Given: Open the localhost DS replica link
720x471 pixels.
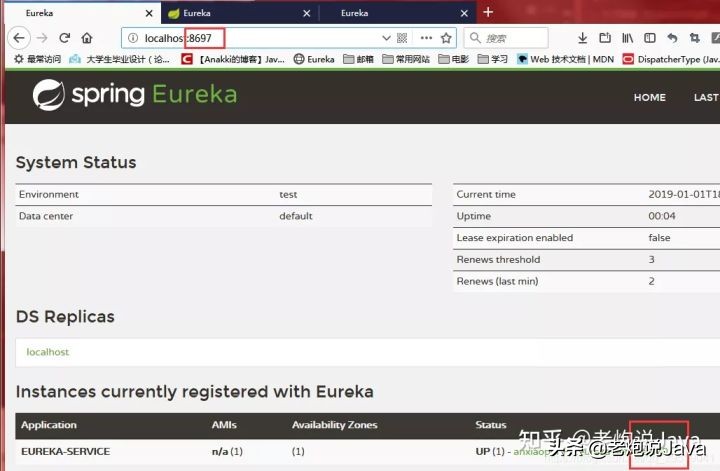Looking at the screenshot, I should click(48, 352).
